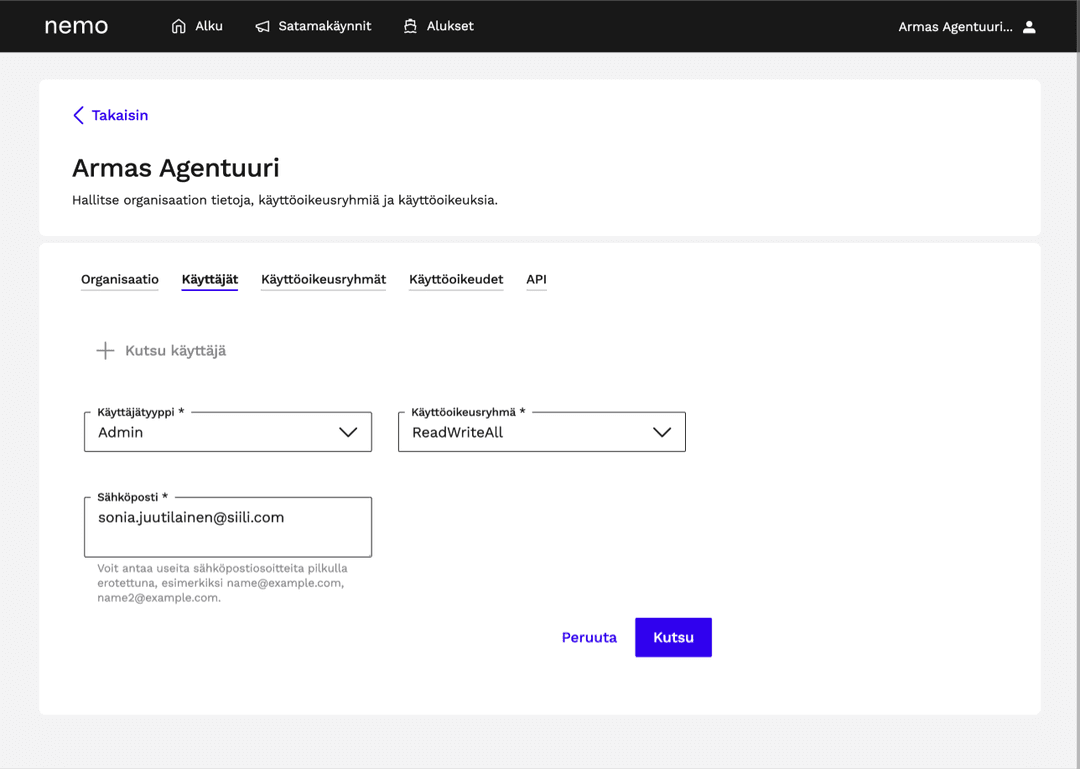Follow the Takaisin link text

[120, 116]
